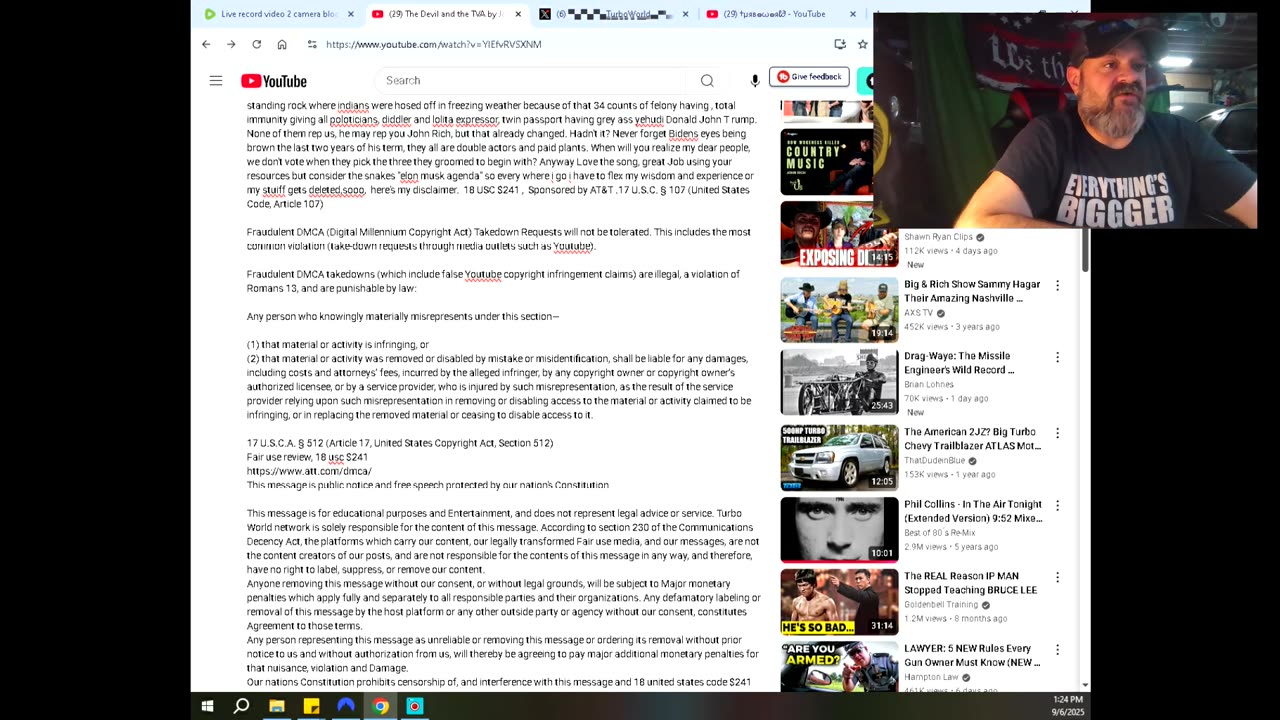Bookmark this page with the star icon

tap(862, 44)
